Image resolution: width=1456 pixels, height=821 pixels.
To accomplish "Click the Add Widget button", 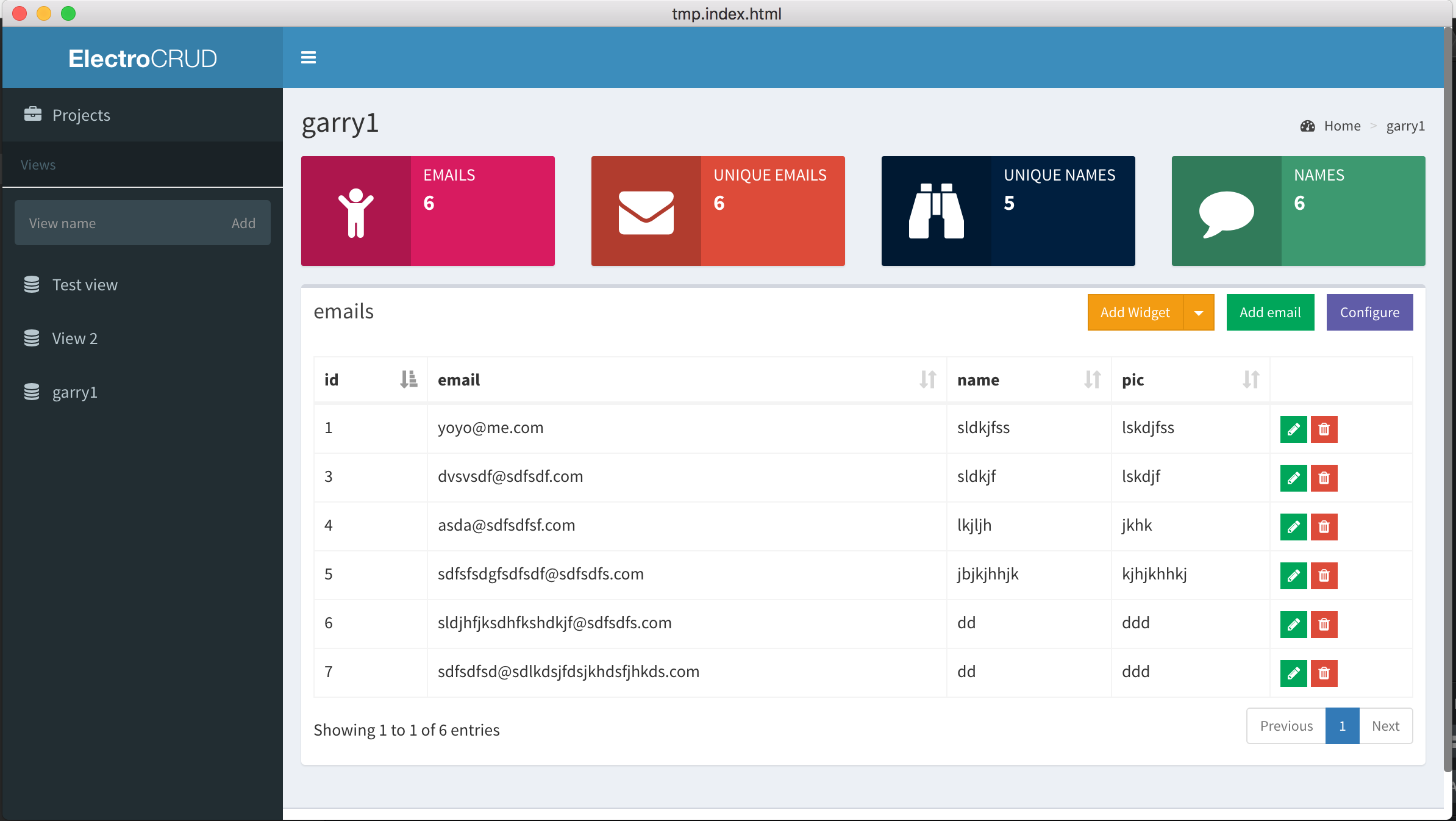I will (1135, 312).
